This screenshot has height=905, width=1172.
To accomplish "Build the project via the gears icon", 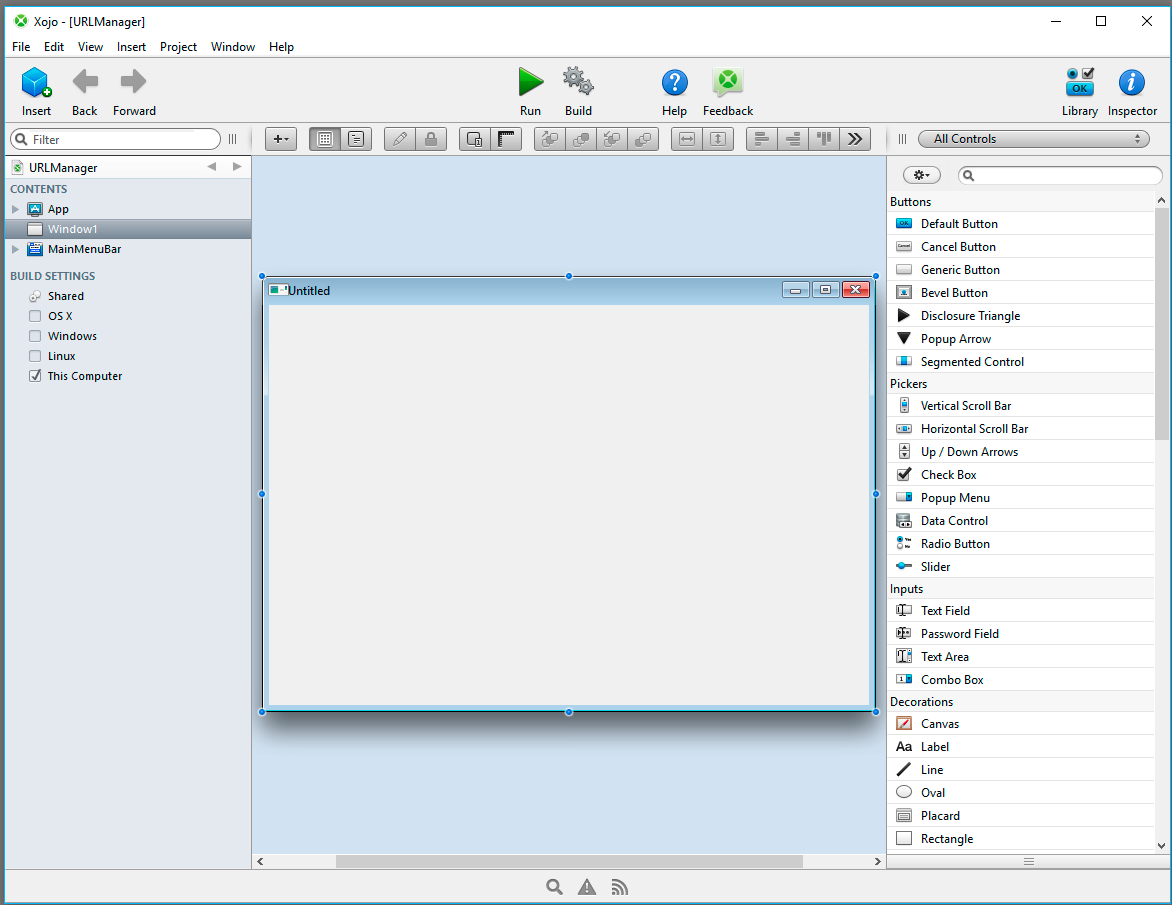I will pos(578,81).
